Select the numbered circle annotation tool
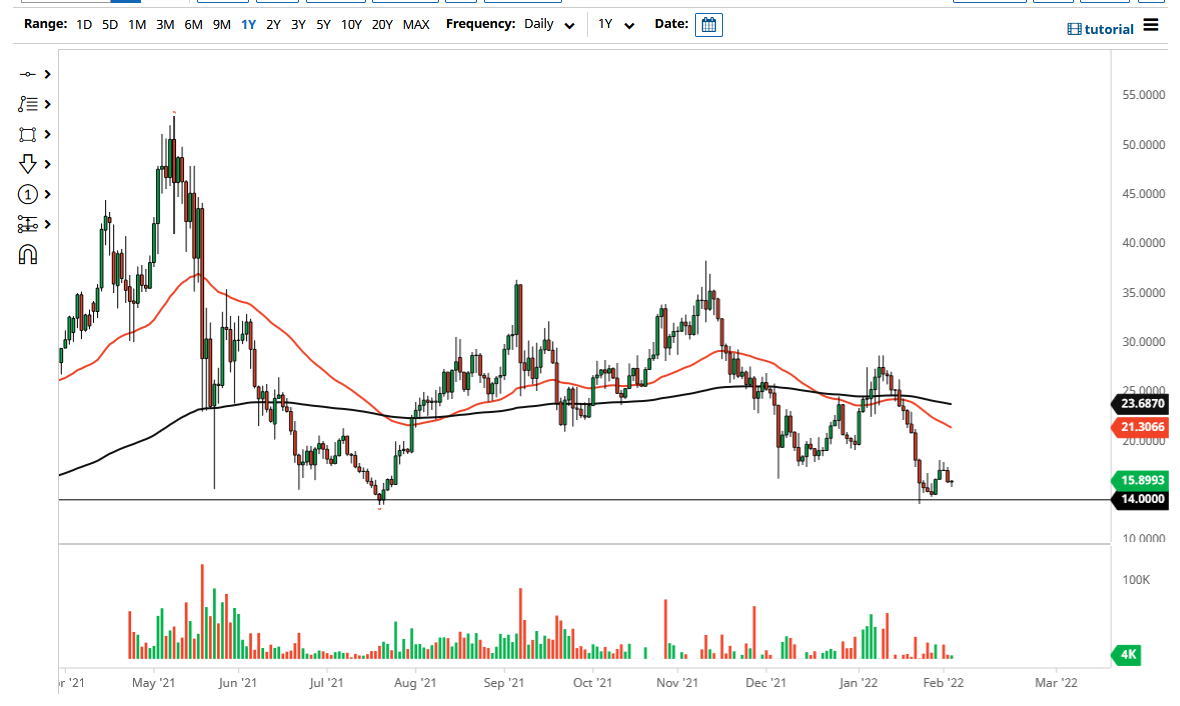The height and width of the screenshot is (706, 1180). (27, 193)
